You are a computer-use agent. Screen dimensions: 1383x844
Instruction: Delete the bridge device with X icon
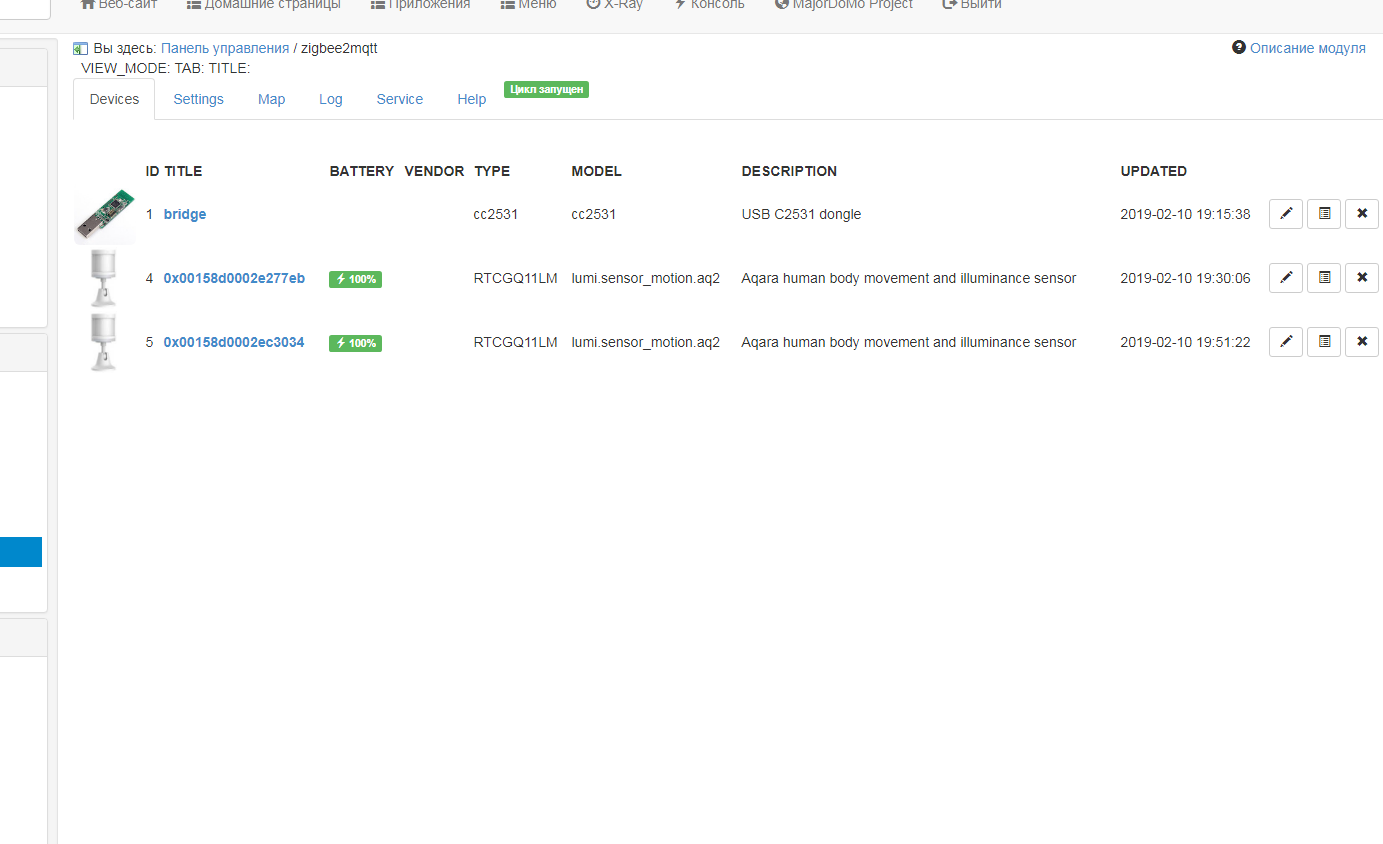(1362, 214)
